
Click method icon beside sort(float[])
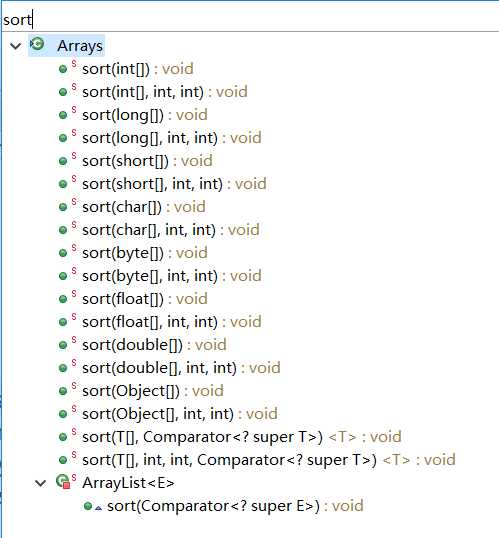tap(63, 300)
